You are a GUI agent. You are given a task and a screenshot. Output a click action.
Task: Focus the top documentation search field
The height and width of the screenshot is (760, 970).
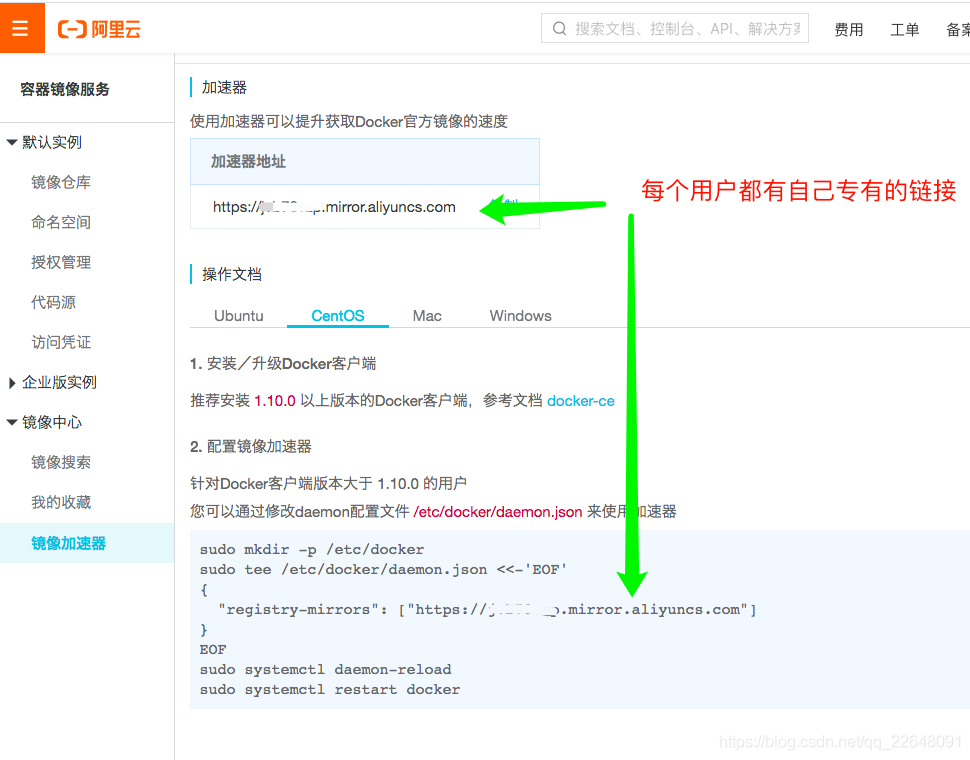pos(674,28)
